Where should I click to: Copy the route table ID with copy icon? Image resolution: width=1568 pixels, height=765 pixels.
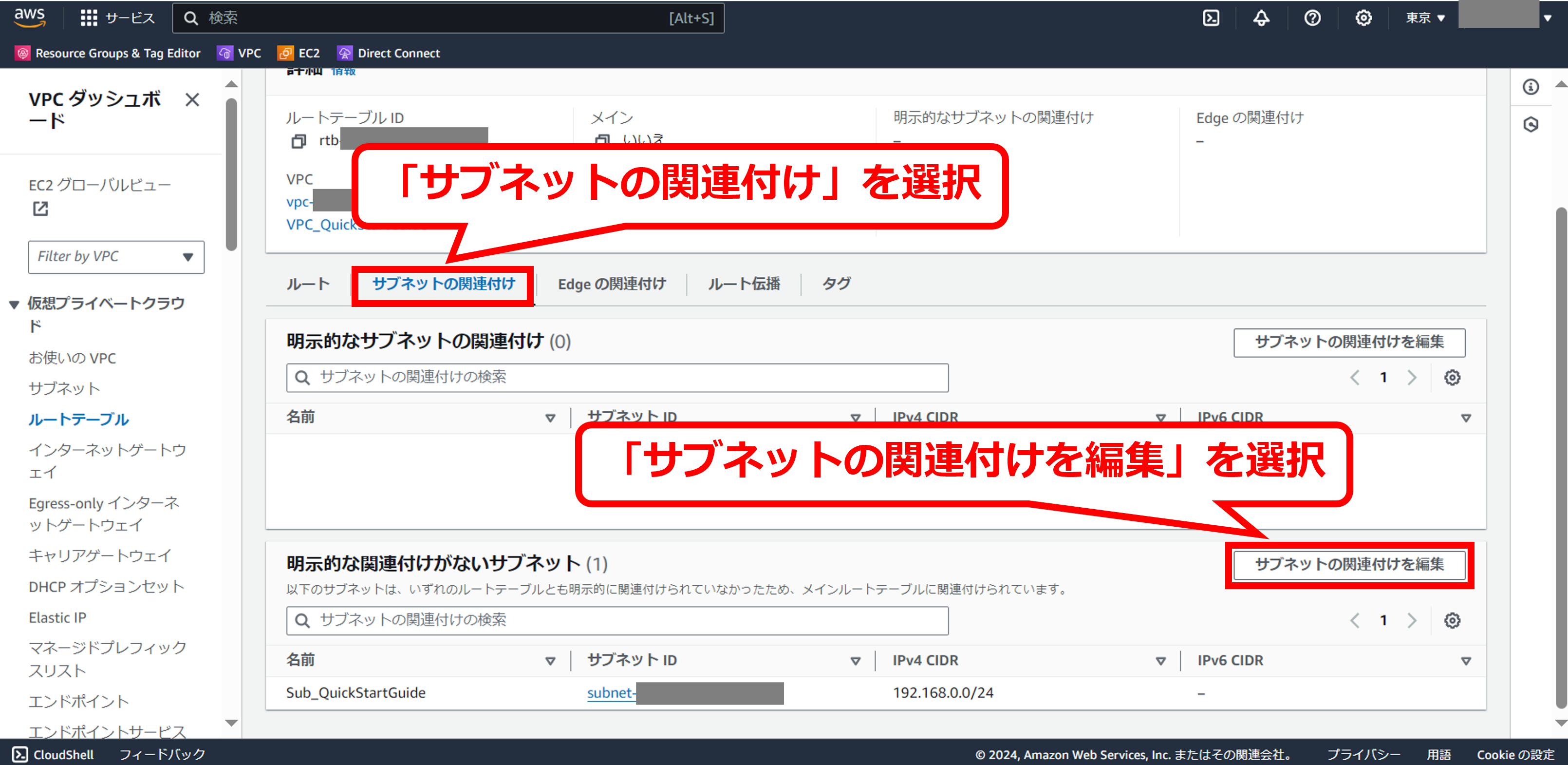(x=298, y=141)
